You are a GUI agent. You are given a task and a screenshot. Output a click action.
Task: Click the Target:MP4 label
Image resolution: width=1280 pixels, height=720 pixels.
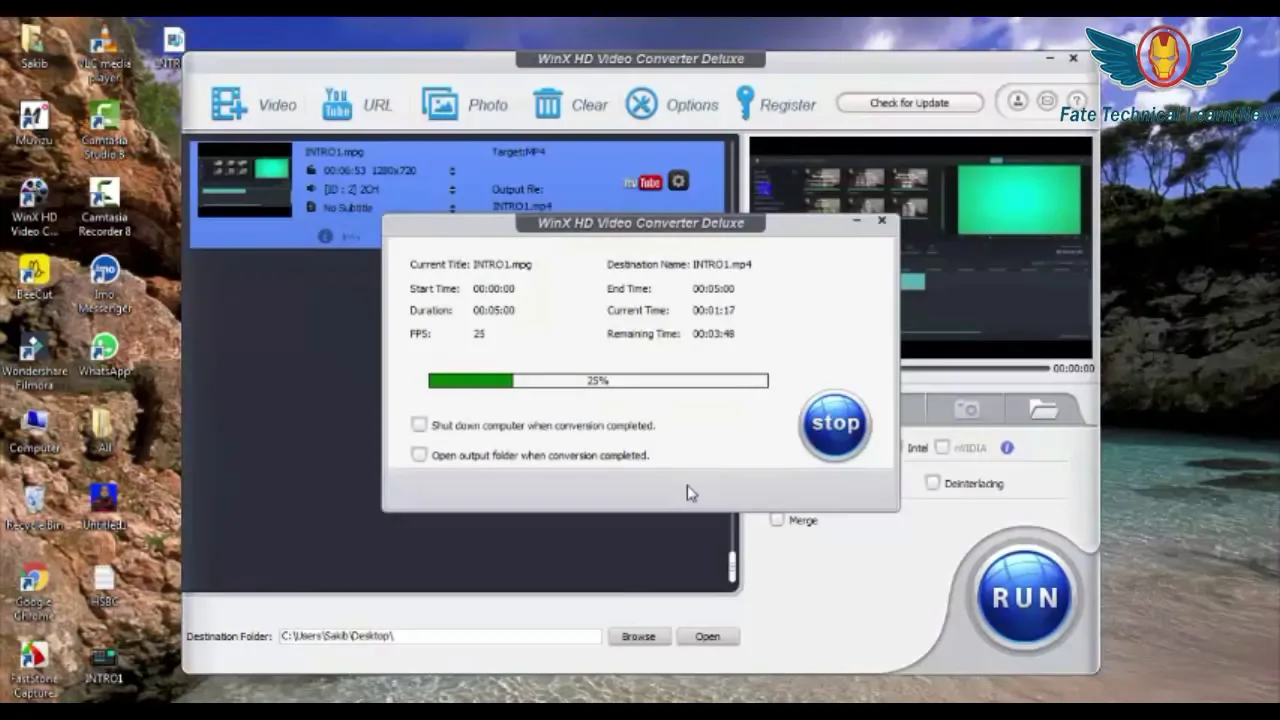[x=518, y=152]
